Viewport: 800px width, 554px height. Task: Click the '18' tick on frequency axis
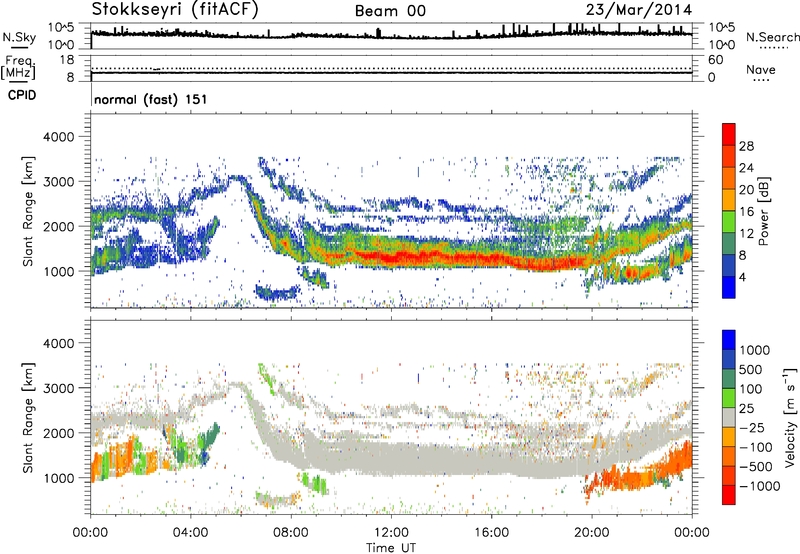pyautogui.click(x=67, y=60)
